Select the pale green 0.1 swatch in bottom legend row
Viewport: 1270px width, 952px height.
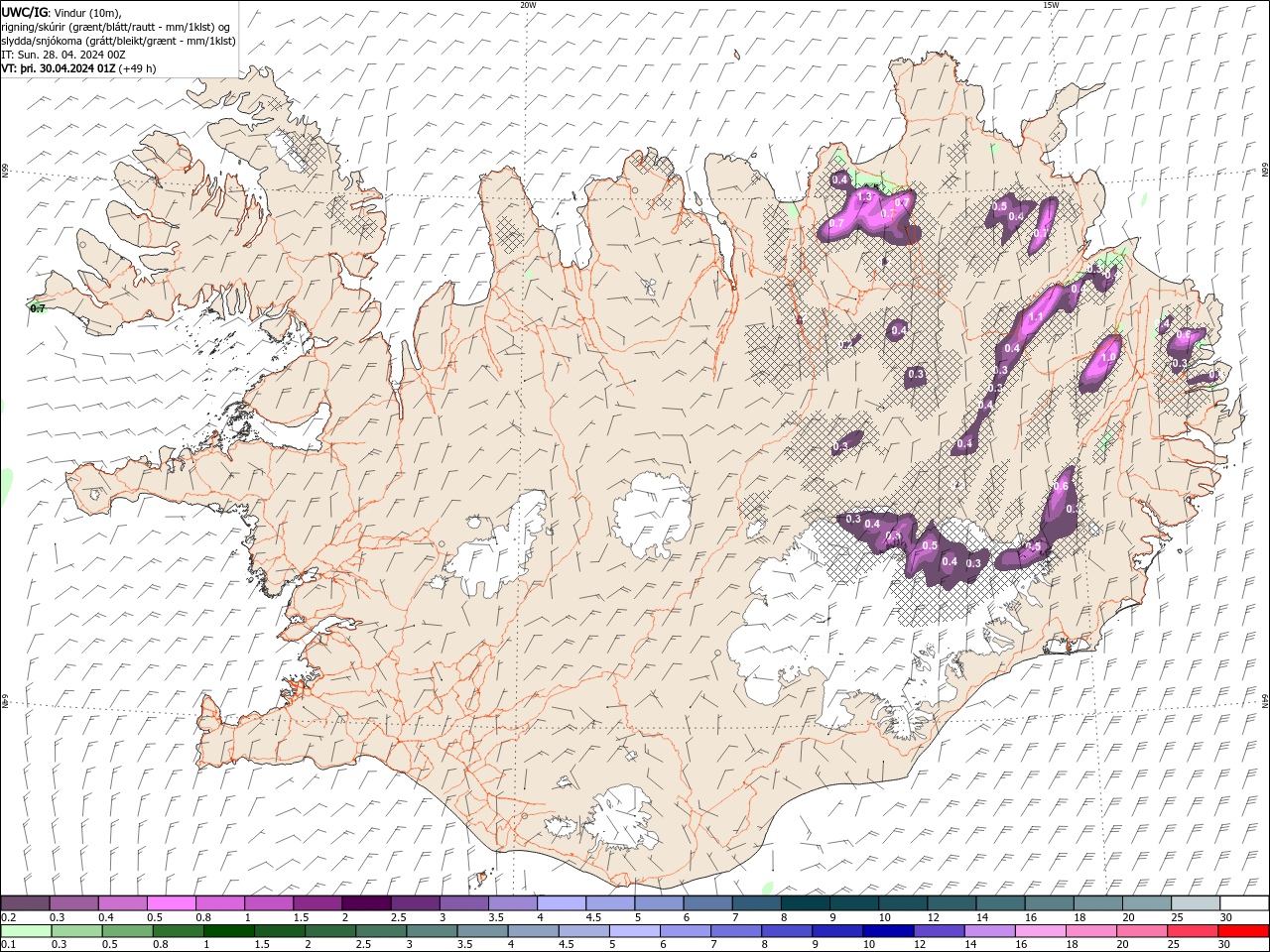pos(26,931)
